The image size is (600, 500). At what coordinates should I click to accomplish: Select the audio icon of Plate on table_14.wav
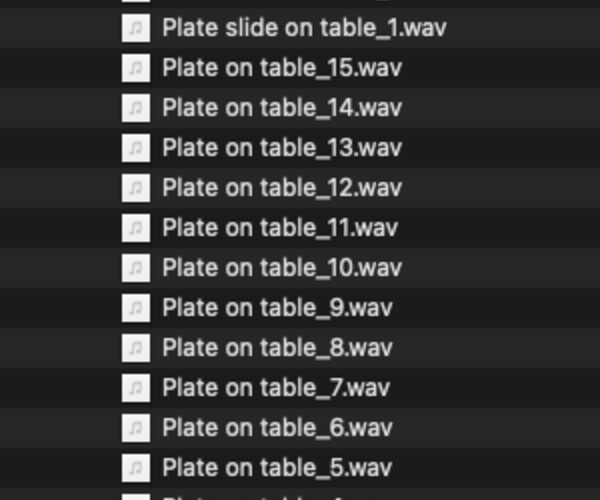[x=136, y=108]
